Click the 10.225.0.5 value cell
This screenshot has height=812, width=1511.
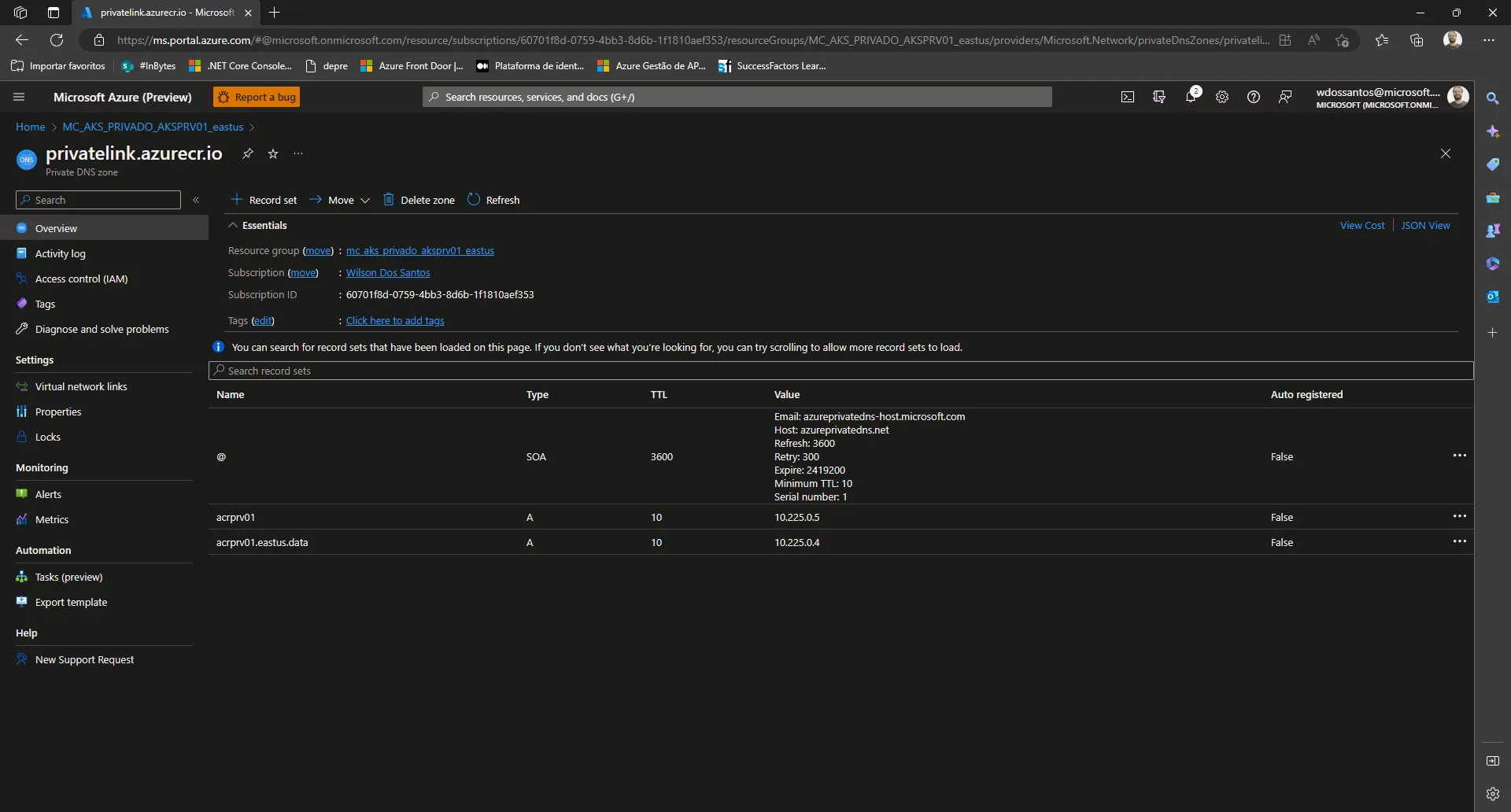796,517
